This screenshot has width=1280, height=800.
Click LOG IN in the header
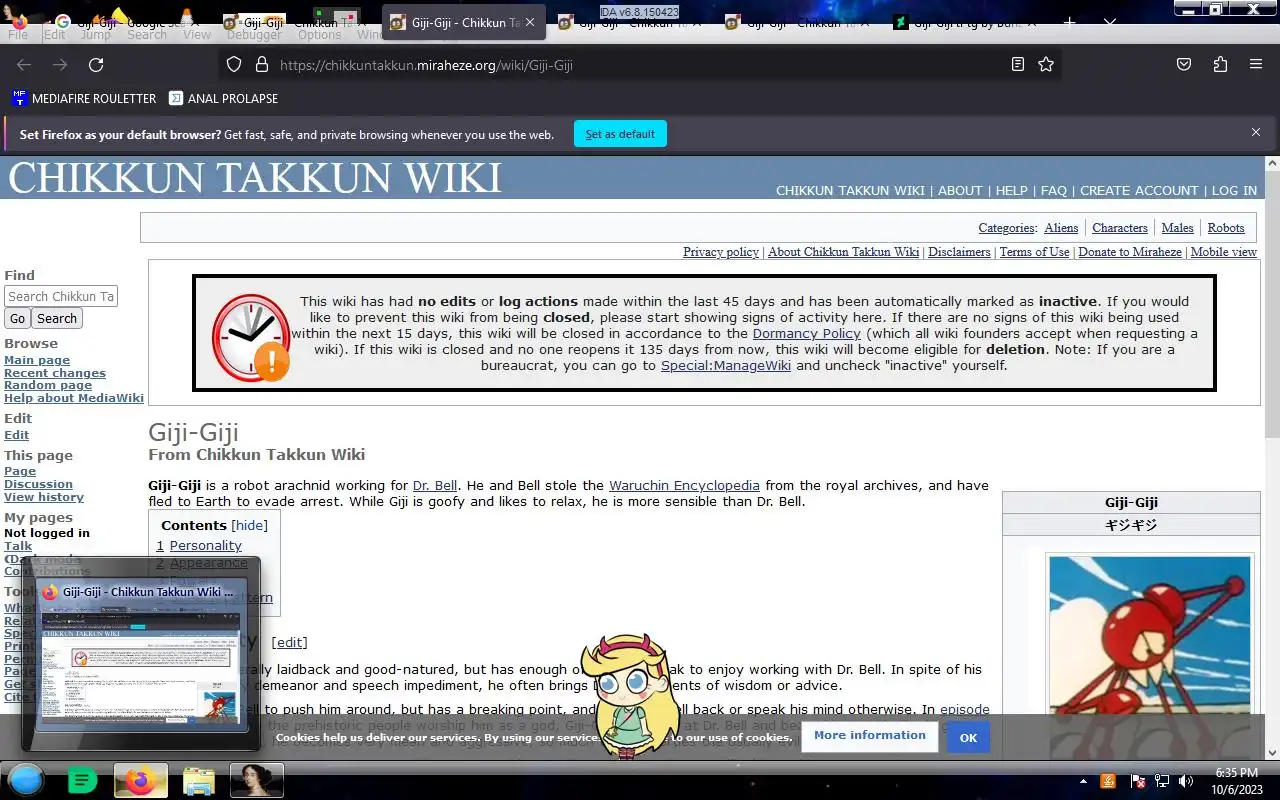[1234, 190]
